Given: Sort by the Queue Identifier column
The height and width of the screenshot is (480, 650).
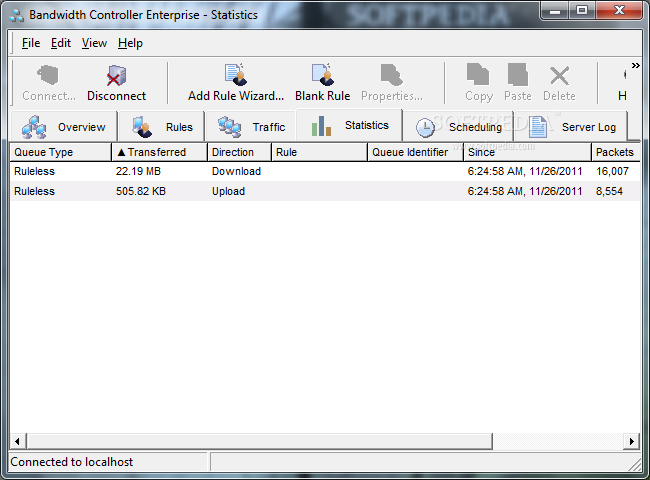Looking at the screenshot, I should tap(415, 152).
